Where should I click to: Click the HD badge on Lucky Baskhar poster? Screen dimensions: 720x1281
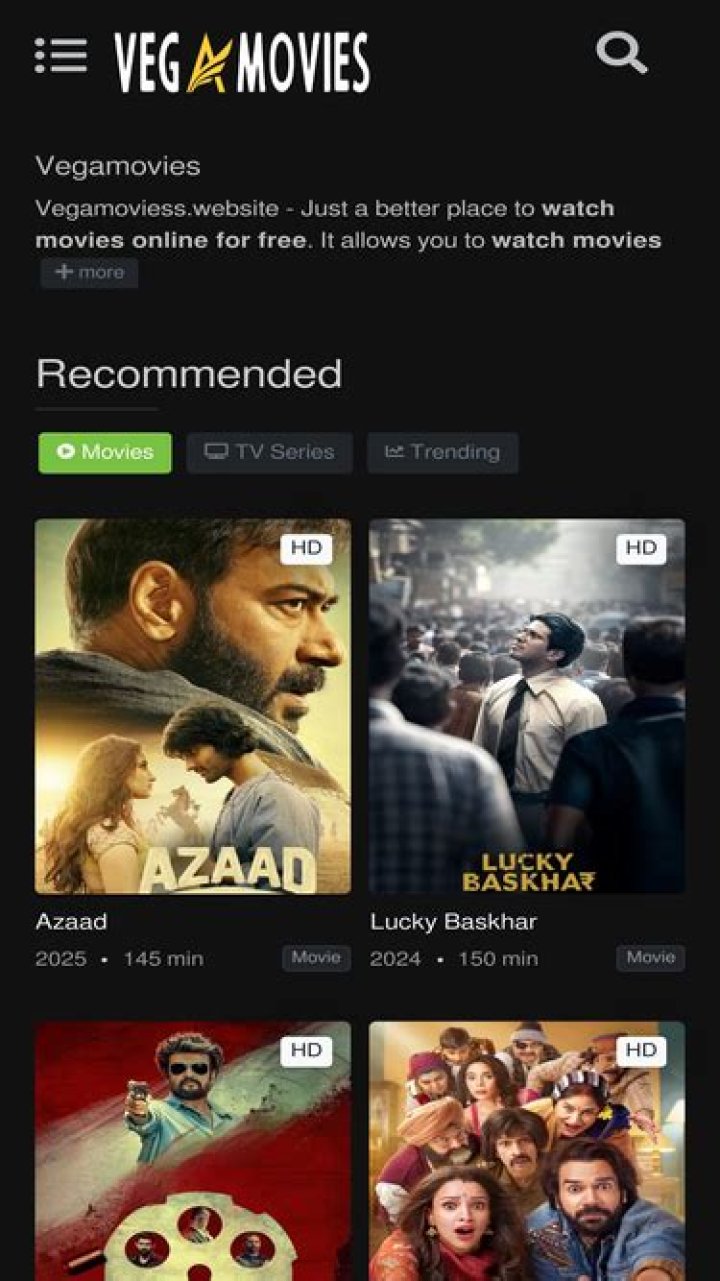[641, 547]
